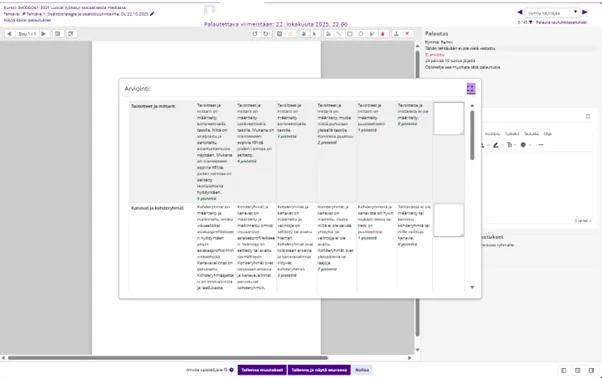Pick the red annotation colour
Image resolution: width=602 pixels, height=378 pixels.
382,34
